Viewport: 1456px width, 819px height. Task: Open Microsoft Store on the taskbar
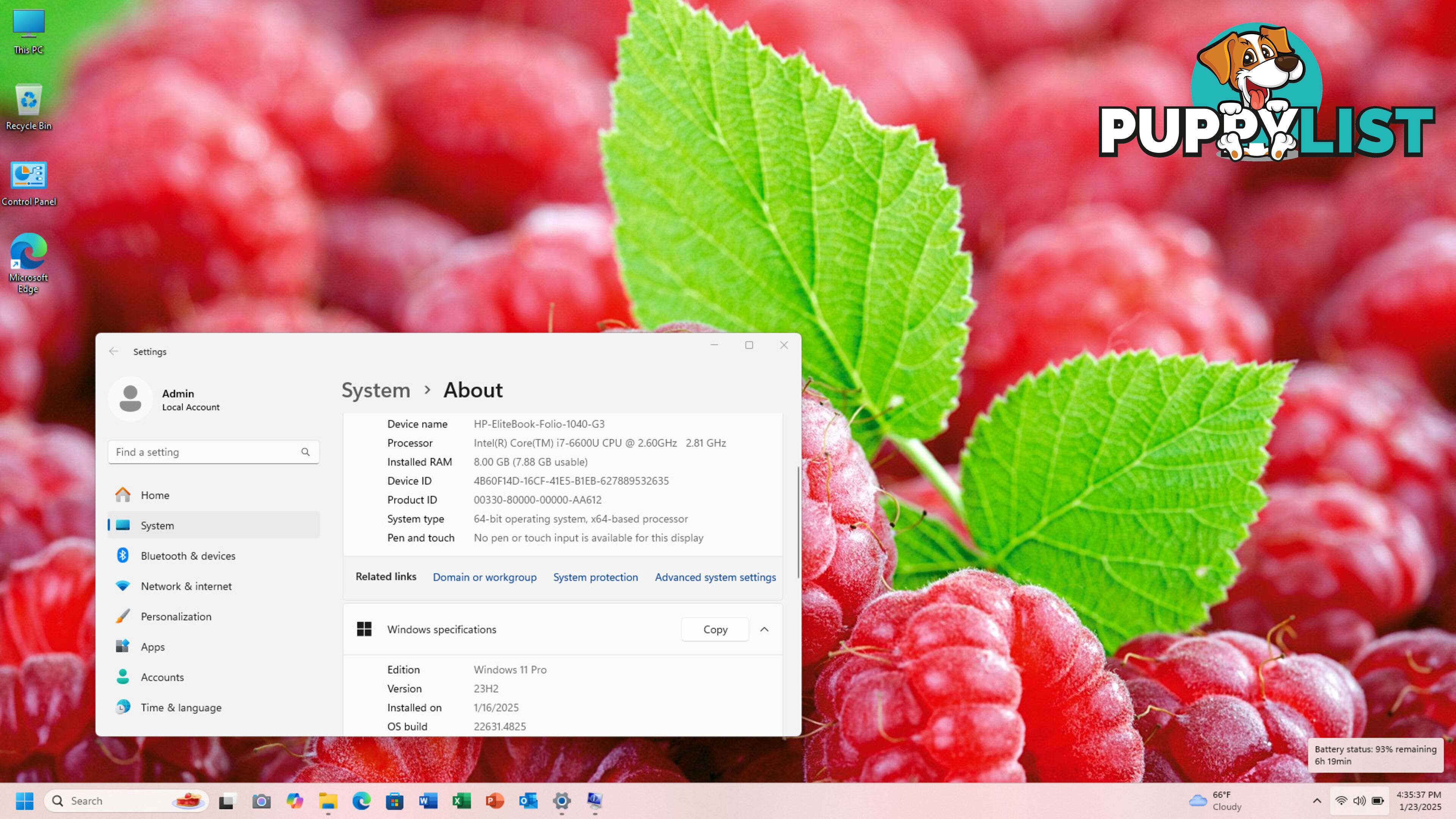pyautogui.click(x=394, y=800)
